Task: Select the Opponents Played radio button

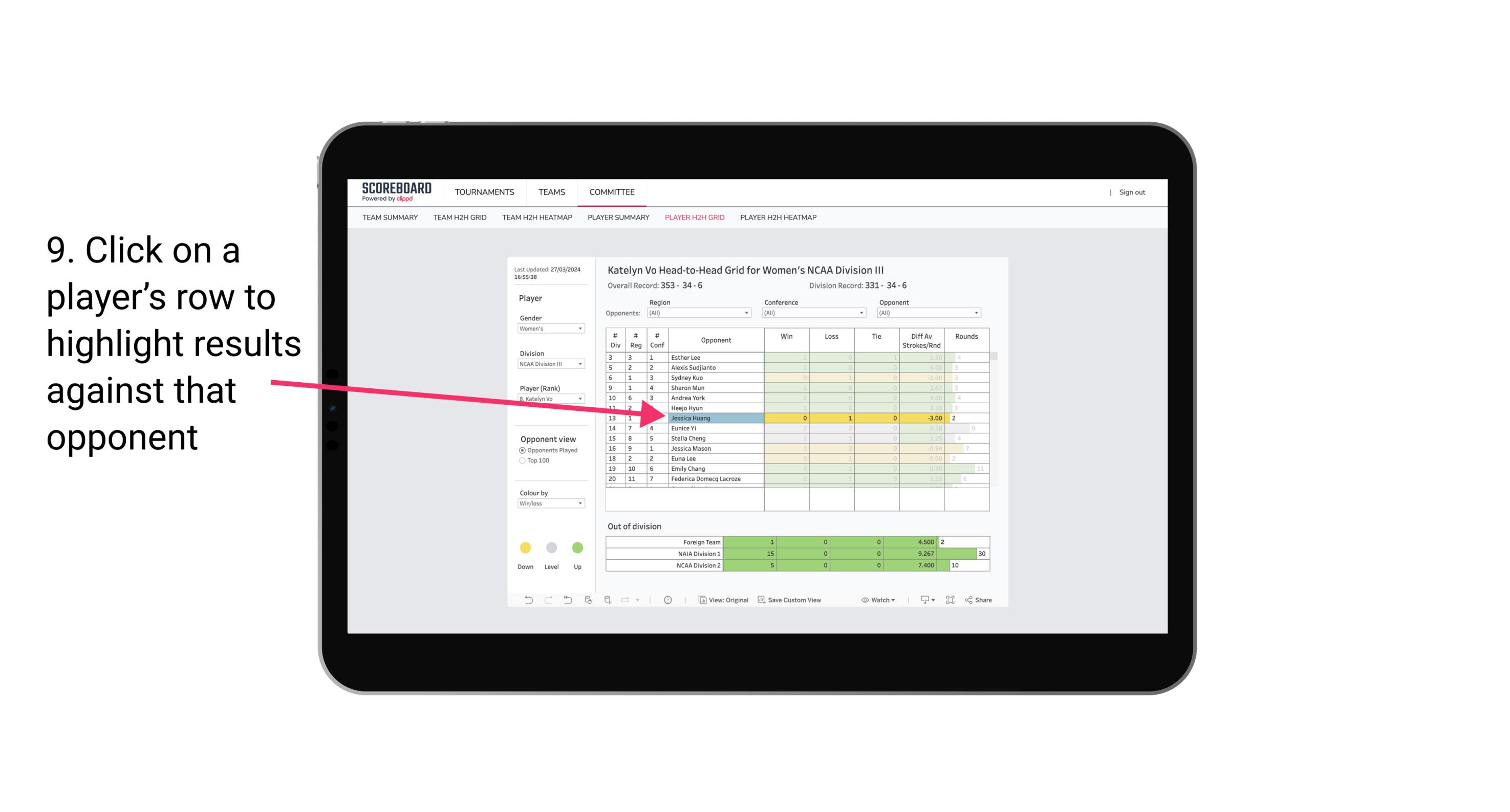Action: coord(521,451)
